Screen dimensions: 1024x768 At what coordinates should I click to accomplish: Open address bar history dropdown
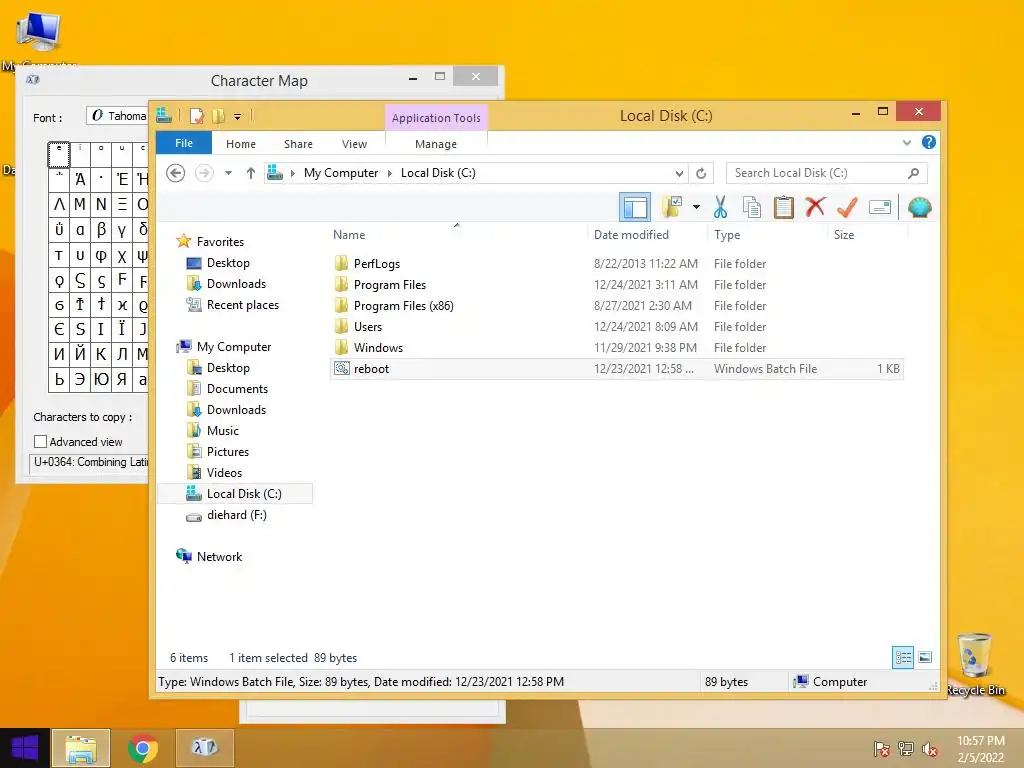679,173
